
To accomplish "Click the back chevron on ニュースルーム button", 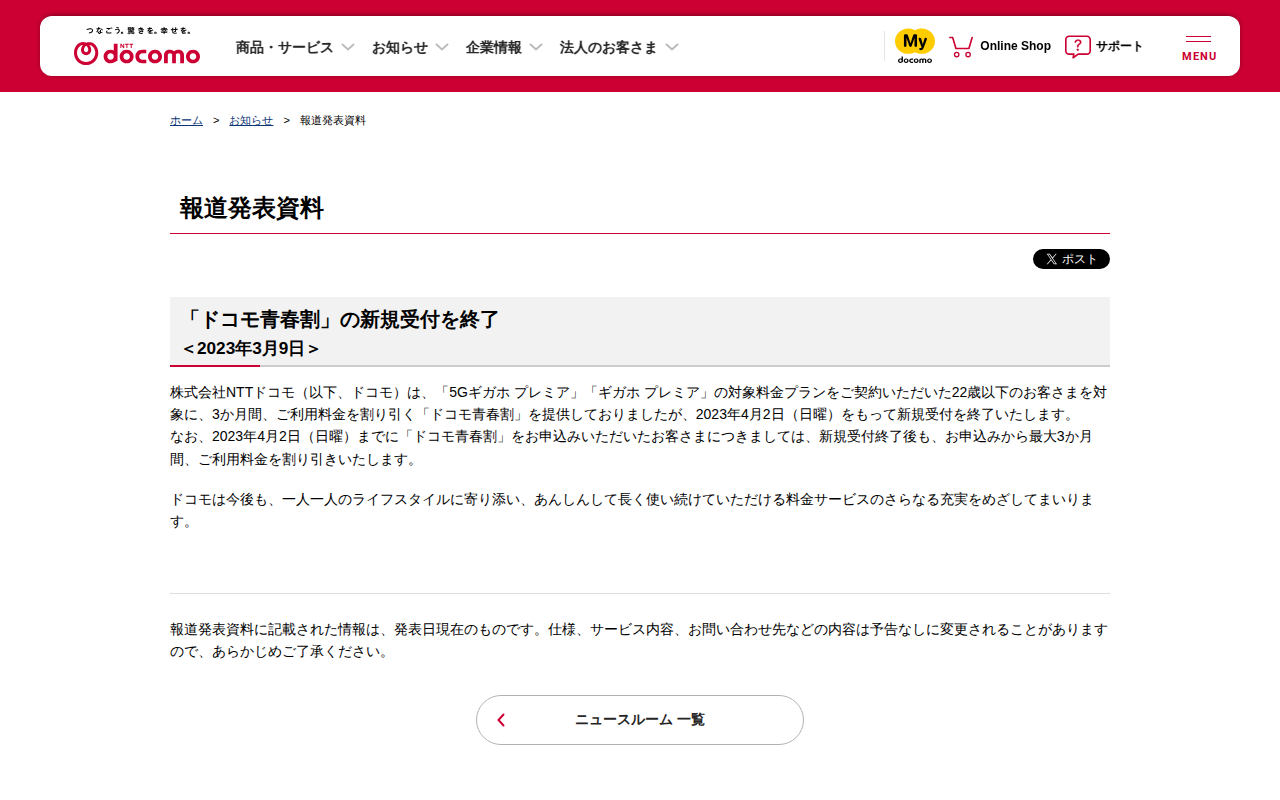I will 502,720.
